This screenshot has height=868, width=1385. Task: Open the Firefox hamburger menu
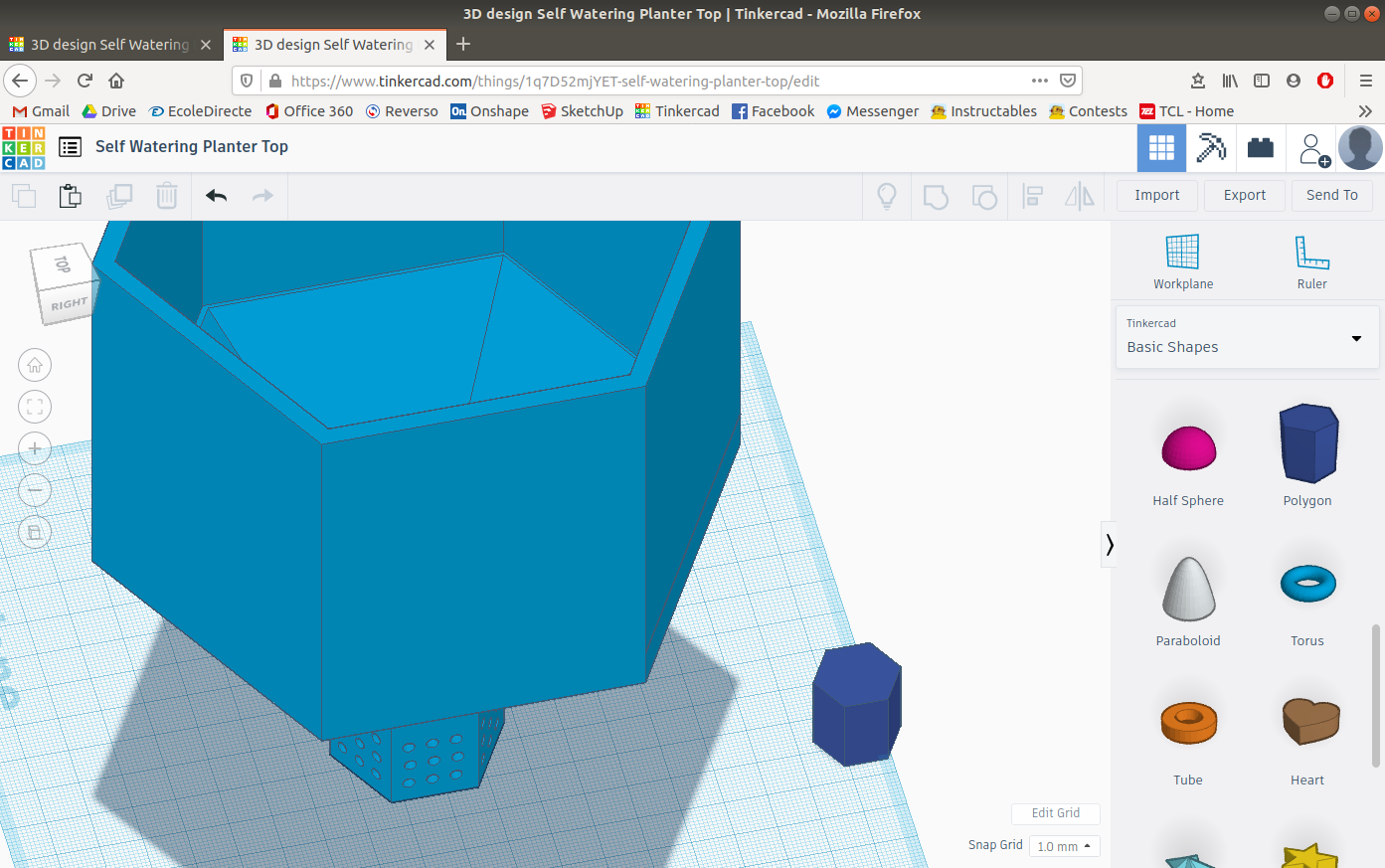point(1364,81)
